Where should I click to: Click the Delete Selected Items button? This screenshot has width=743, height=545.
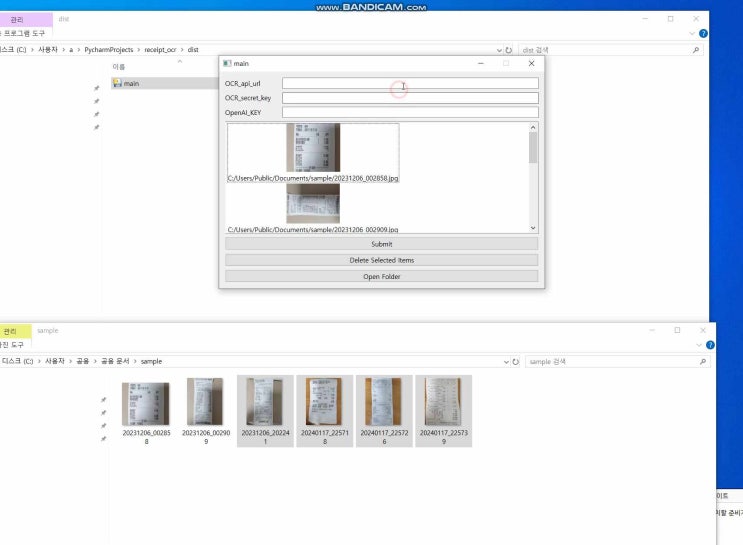tap(381, 260)
